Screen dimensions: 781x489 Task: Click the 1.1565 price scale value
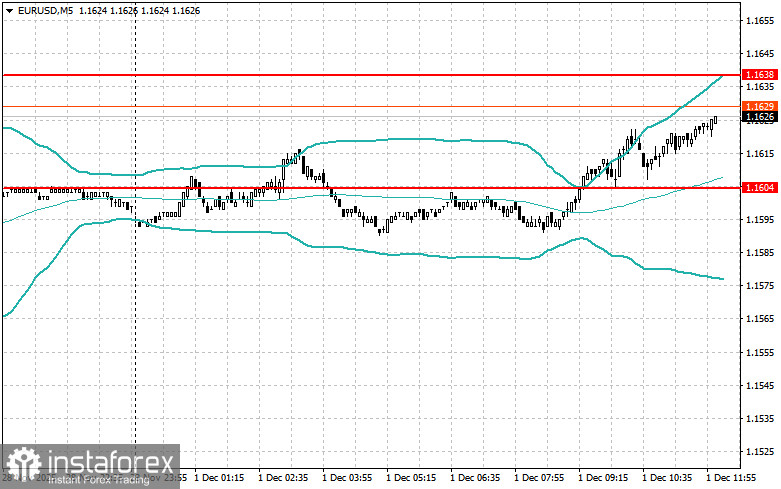point(760,319)
